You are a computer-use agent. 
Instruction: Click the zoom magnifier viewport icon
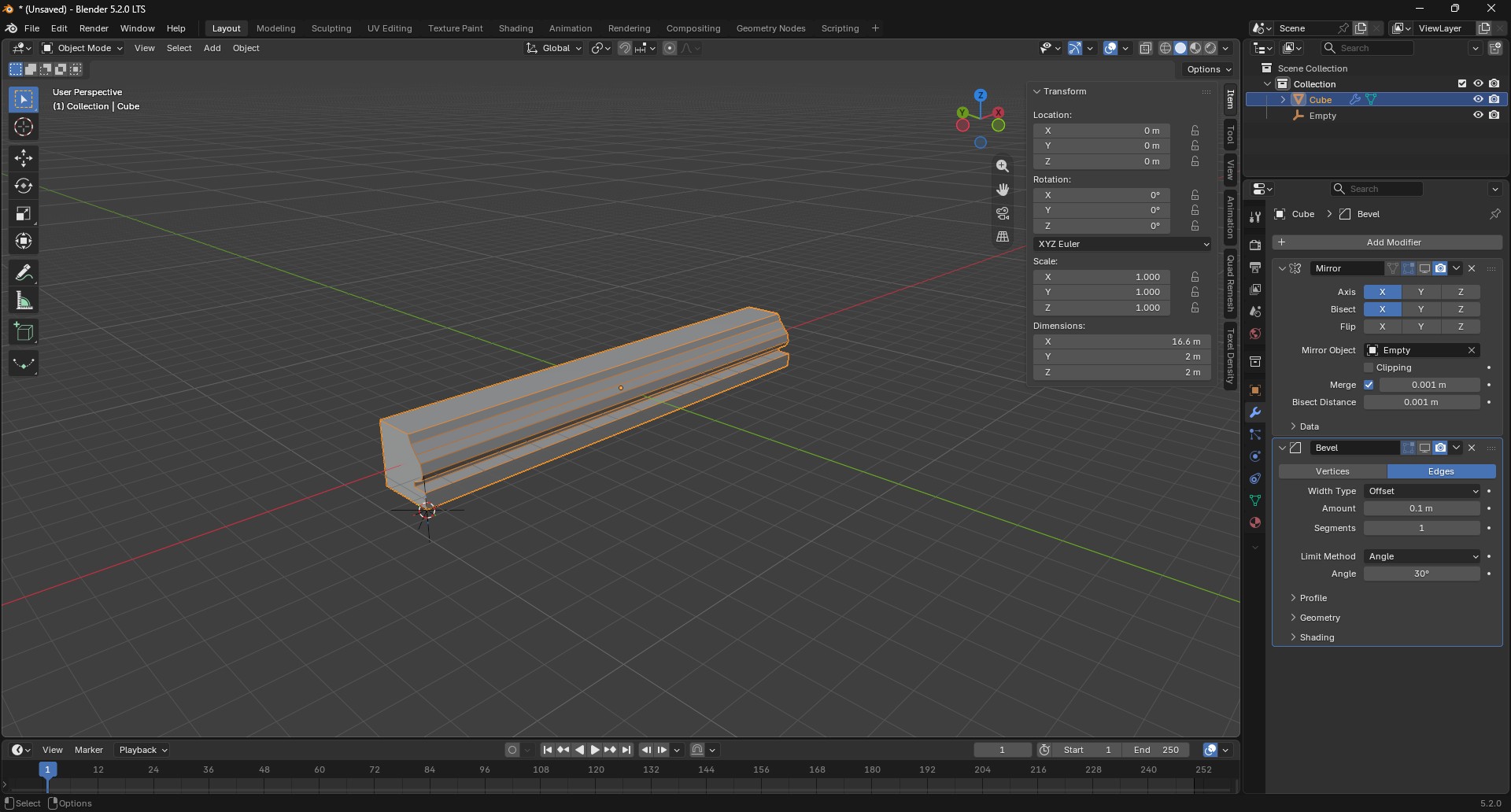[1003, 166]
